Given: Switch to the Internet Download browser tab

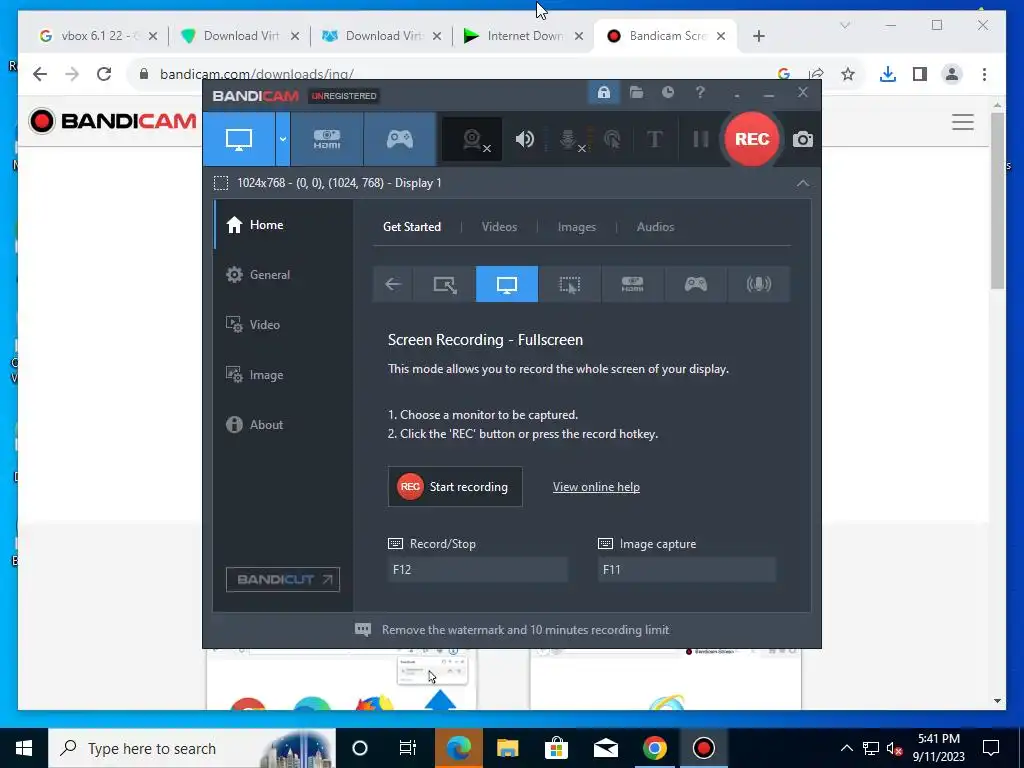Looking at the screenshot, I should point(524,36).
